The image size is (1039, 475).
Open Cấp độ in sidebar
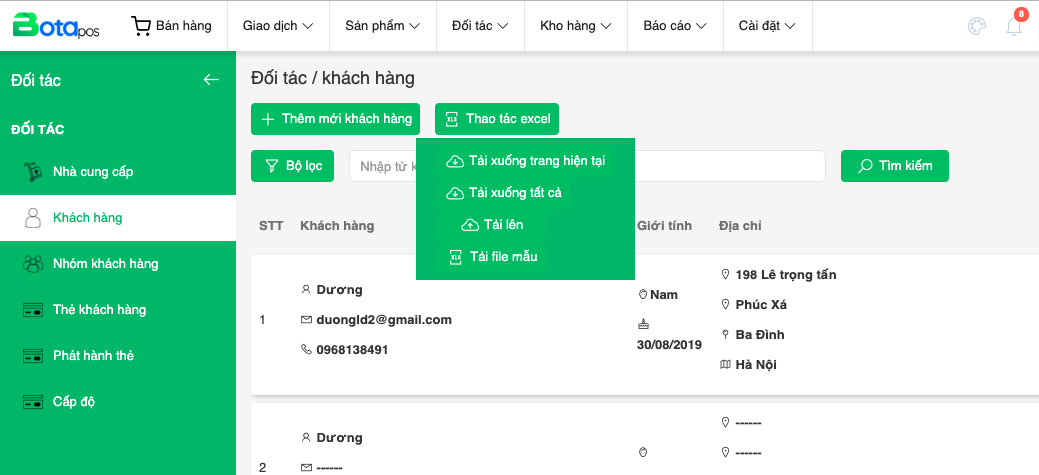[x=74, y=402]
